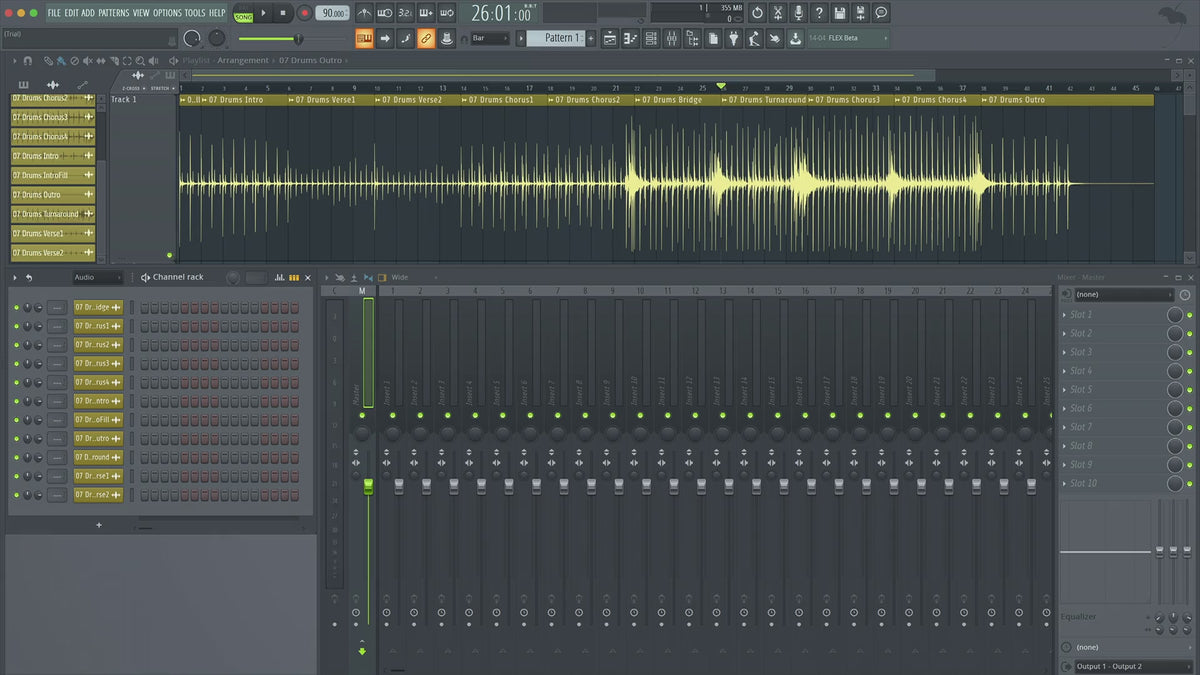The height and width of the screenshot is (675, 1200).
Task: Open the Audio channel filter dropdown
Action: coord(97,277)
